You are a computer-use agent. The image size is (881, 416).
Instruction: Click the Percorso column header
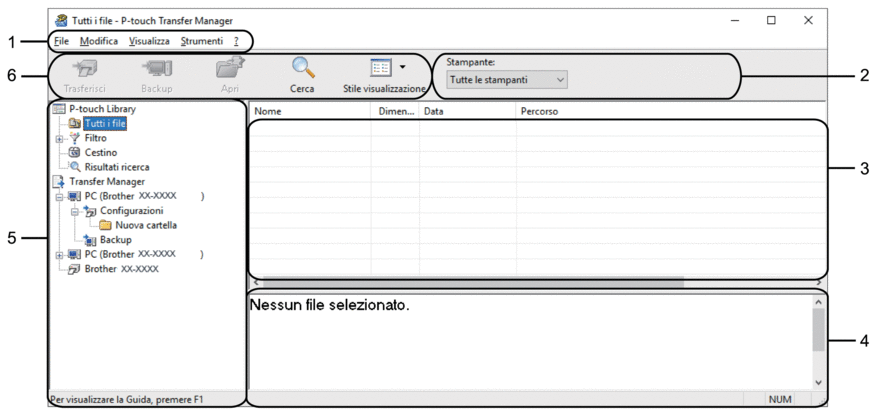pos(671,111)
